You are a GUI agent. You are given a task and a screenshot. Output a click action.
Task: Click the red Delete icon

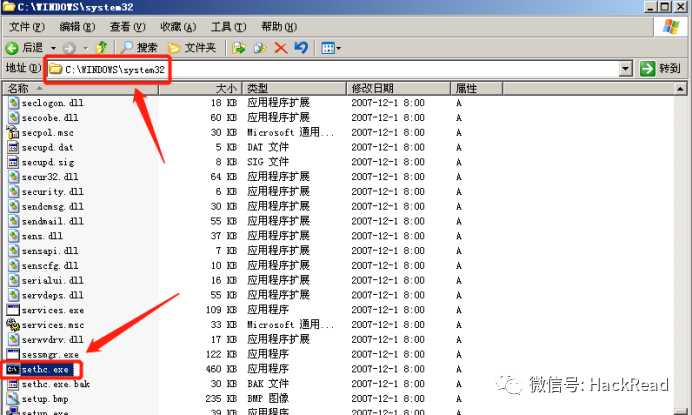281,48
